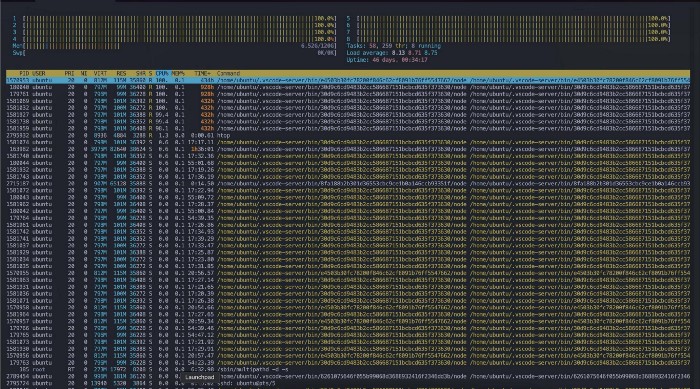
Task: Click the highlighted first process row
Action: click(x=348, y=80)
